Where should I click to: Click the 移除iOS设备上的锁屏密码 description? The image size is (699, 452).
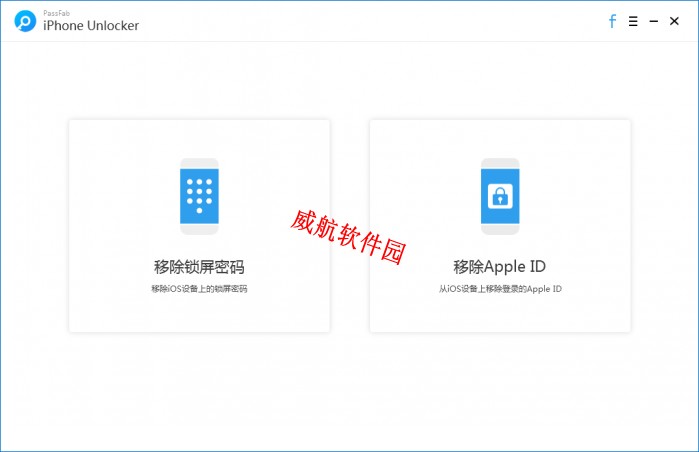[199, 289]
